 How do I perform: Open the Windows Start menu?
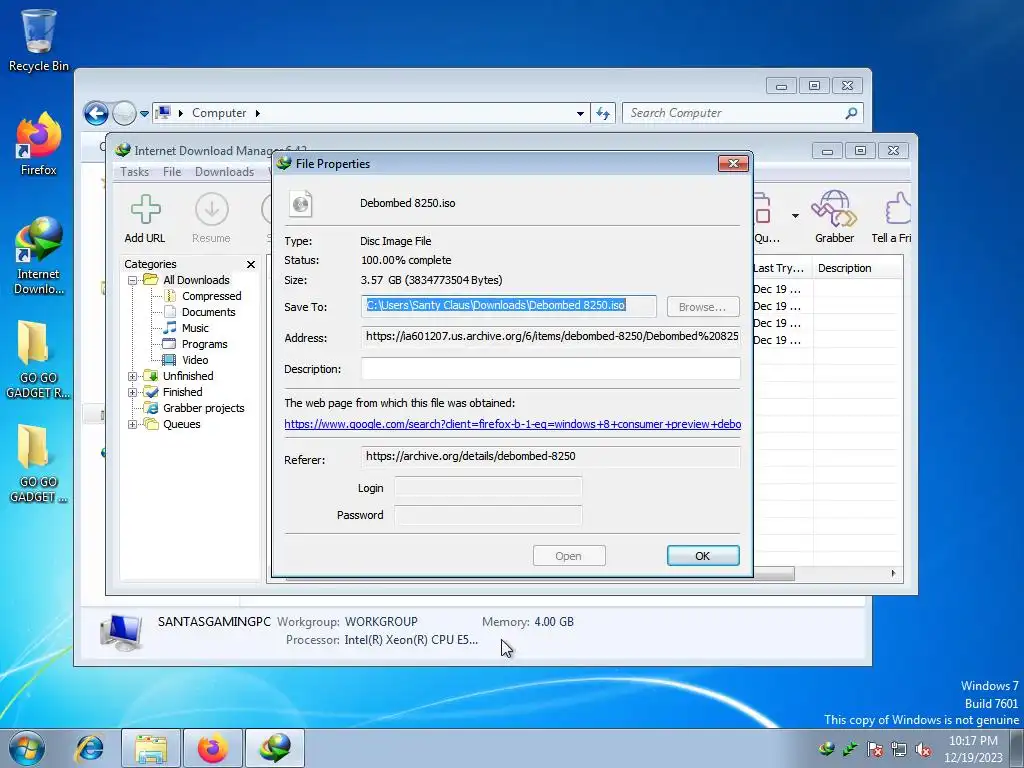pyautogui.click(x=27, y=748)
